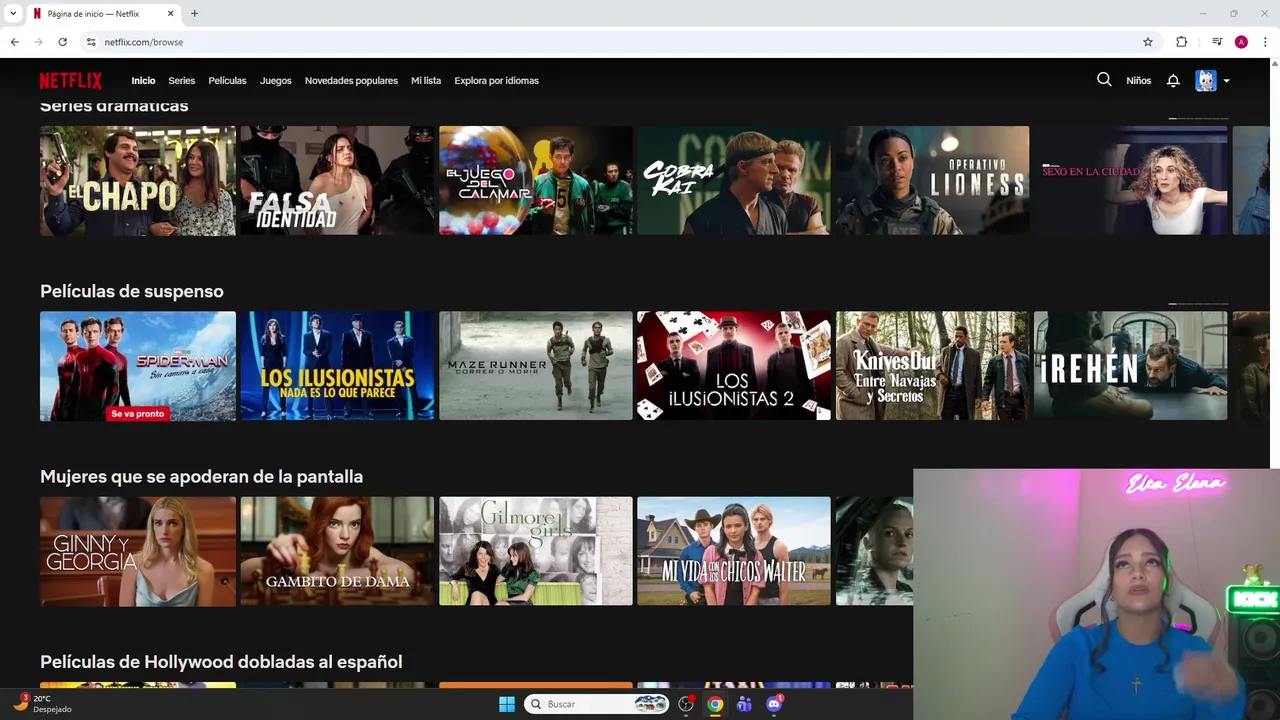Open Gambito de Dama thumbnail
Image resolution: width=1280 pixels, height=720 pixels.
coord(337,551)
